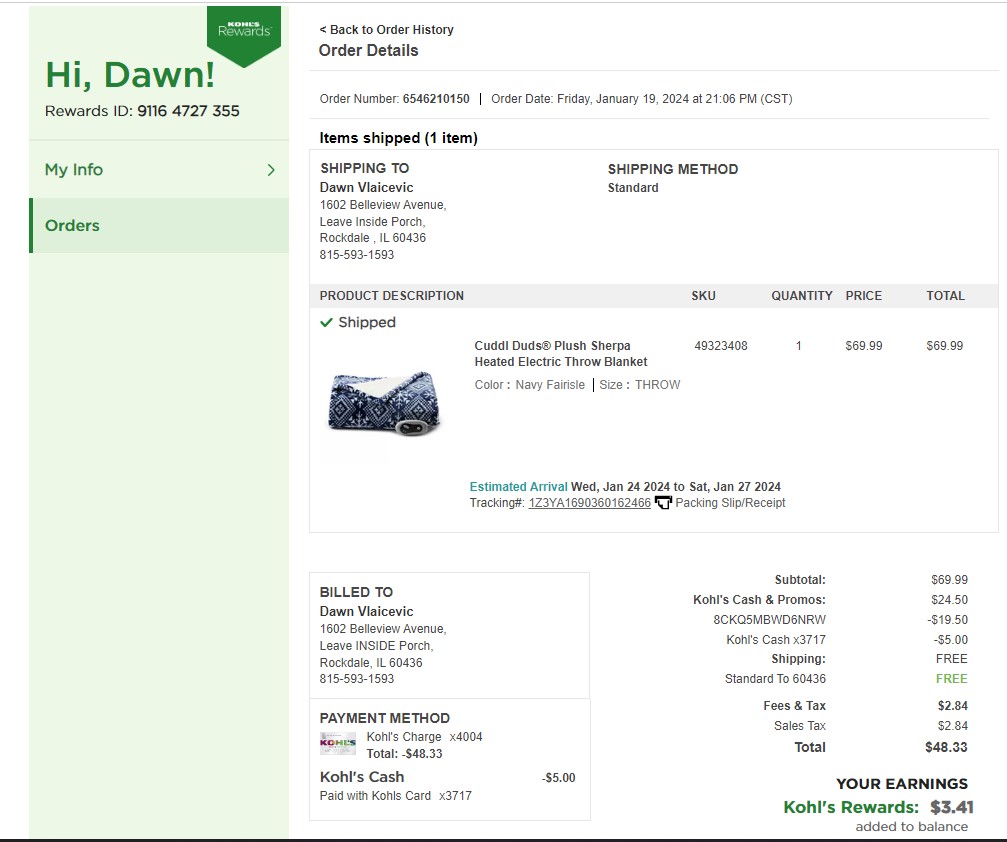Click the Kohl's Rewards badge icon
1007x842 pixels.
pyautogui.click(x=244, y=35)
